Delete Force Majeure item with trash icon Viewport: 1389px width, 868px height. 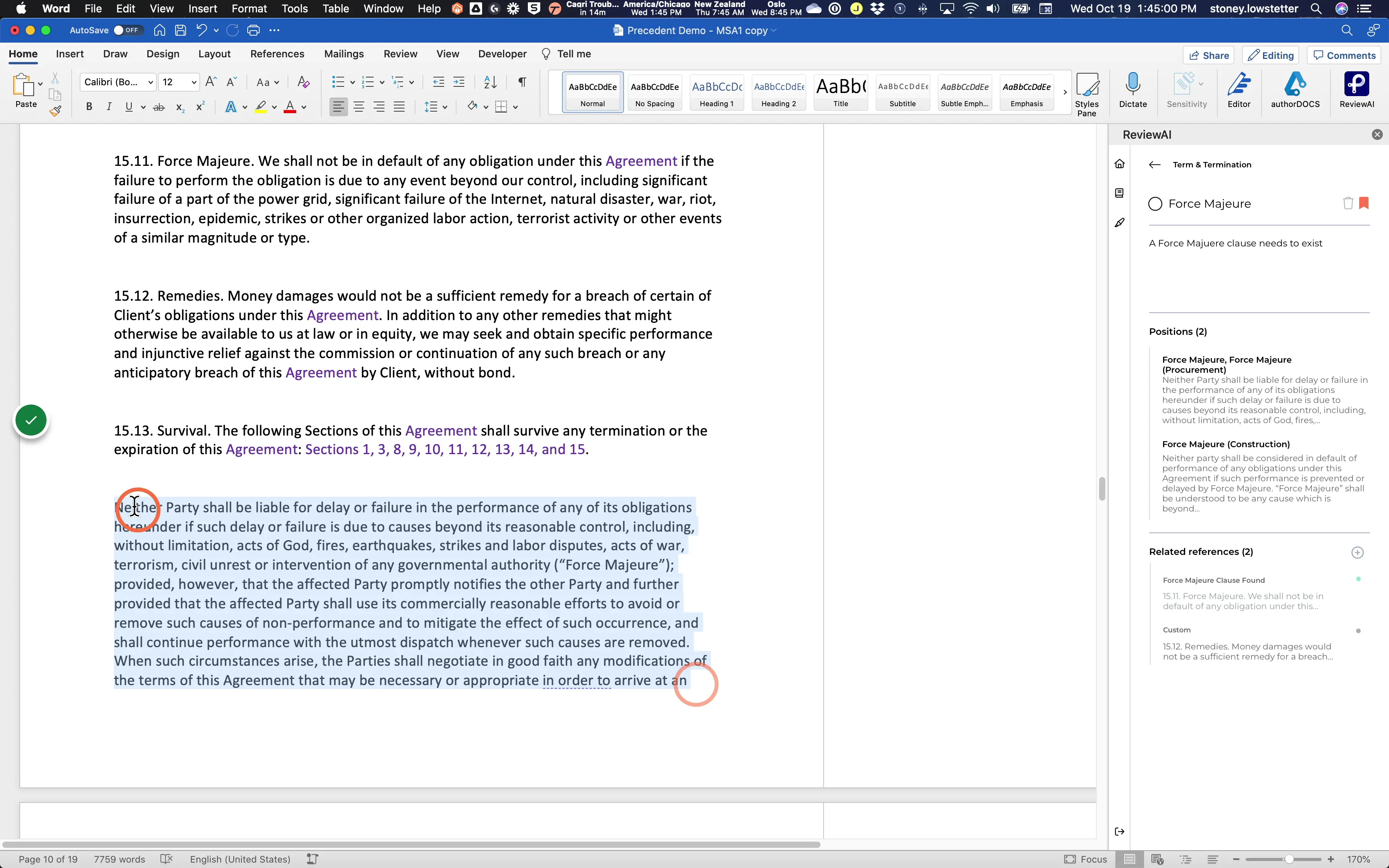[1348, 203]
